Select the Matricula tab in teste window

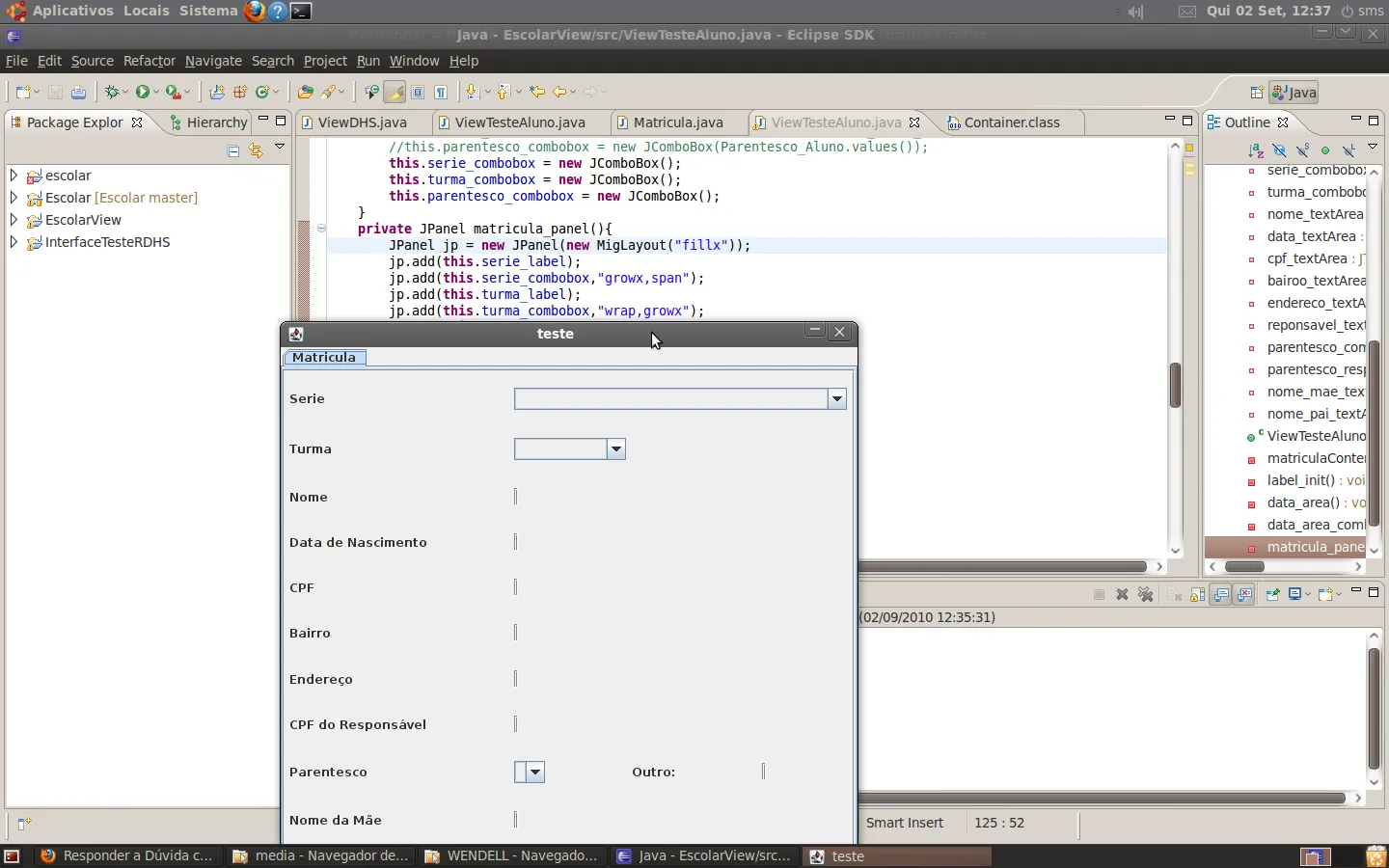324,358
